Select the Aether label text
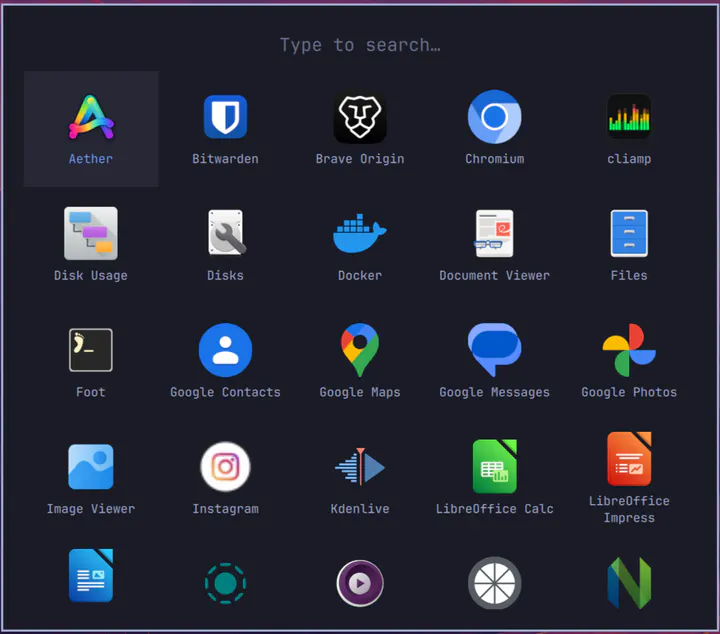 (91, 159)
